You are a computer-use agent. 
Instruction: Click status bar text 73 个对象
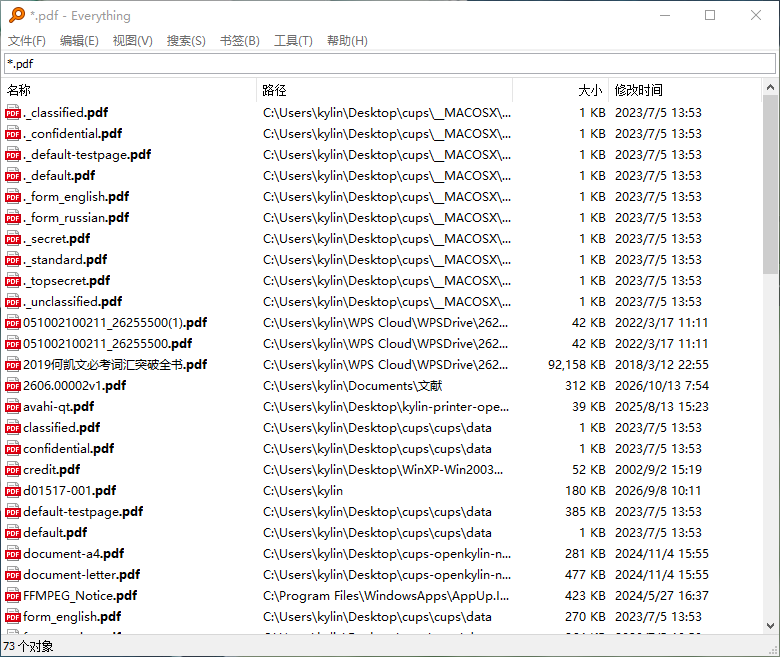point(28,647)
